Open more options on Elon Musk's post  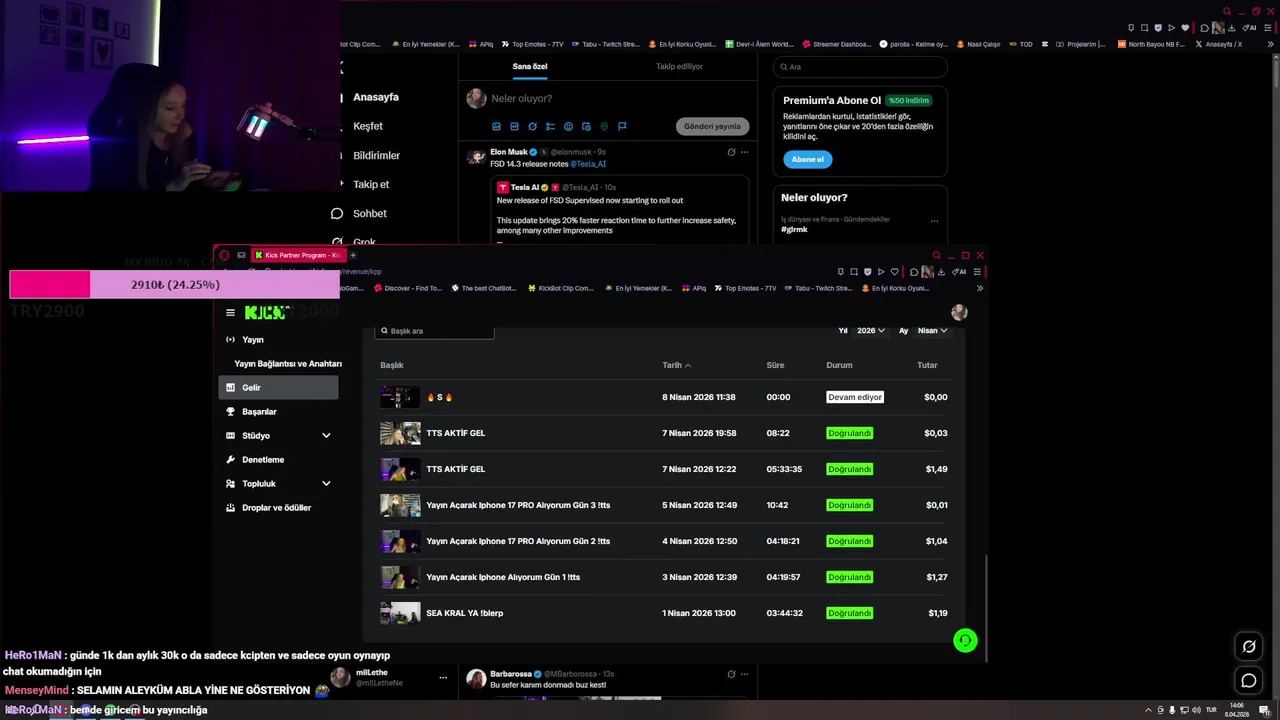pyautogui.click(x=744, y=152)
